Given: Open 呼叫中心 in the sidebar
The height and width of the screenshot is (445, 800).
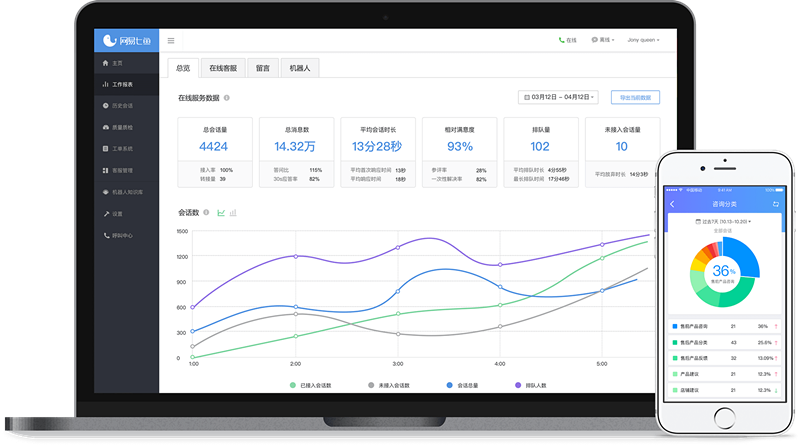Looking at the screenshot, I should click(x=126, y=235).
